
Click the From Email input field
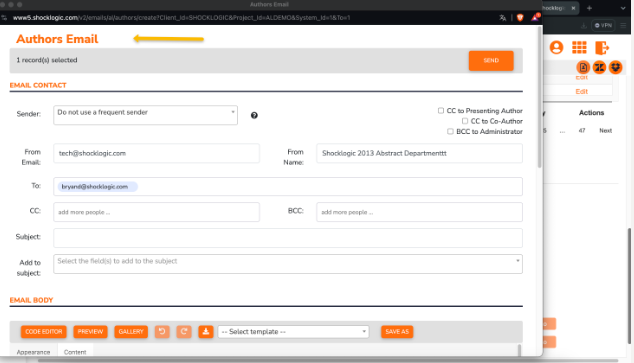click(156, 153)
